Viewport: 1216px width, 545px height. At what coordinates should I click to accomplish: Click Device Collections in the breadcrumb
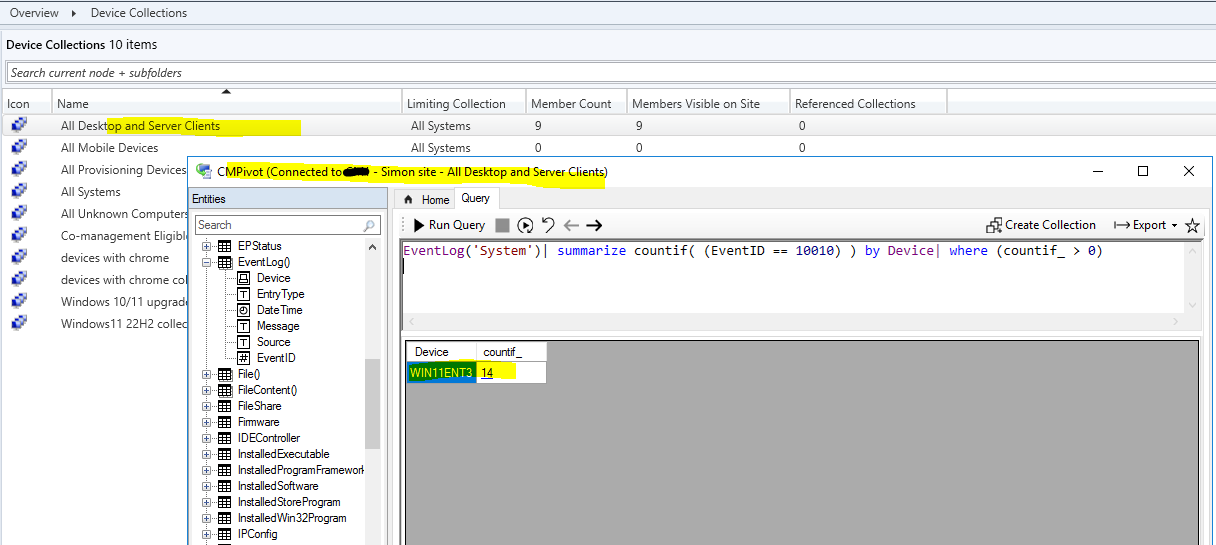pos(138,13)
